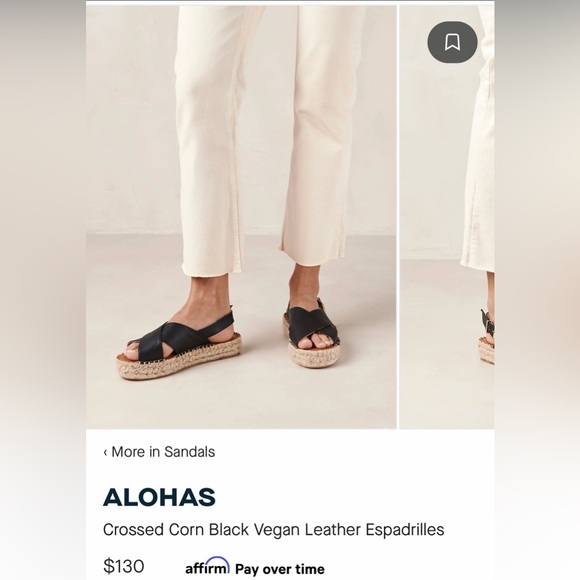This screenshot has height=580, width=580.
Task: Go to More in Sandals
Action: (x=159, y=452)
